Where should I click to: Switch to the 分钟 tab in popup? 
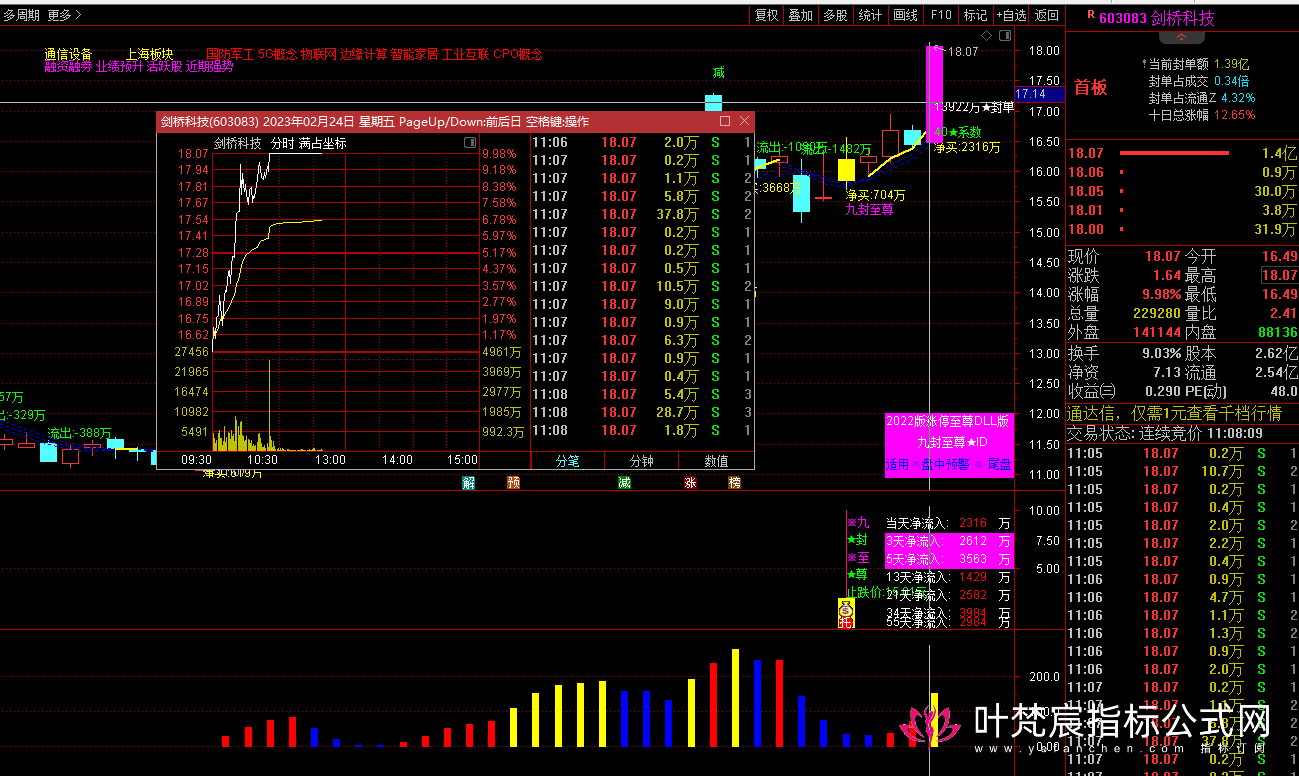coord(642,461)
